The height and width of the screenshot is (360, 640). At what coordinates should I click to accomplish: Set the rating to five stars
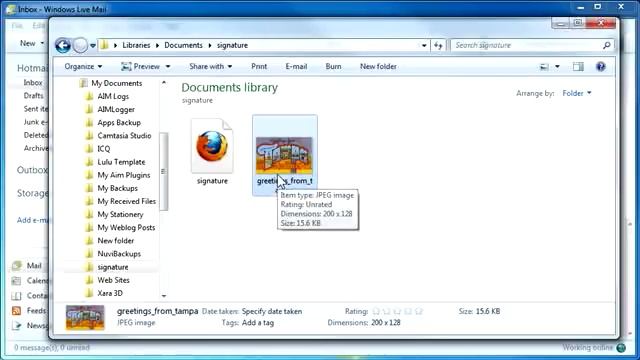coord(419,311)
